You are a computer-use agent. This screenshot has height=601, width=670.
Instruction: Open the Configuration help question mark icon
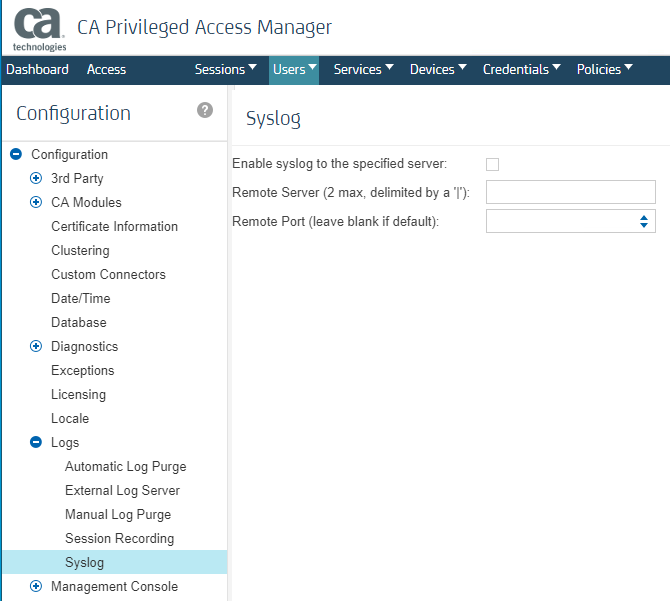pos(205,110)
